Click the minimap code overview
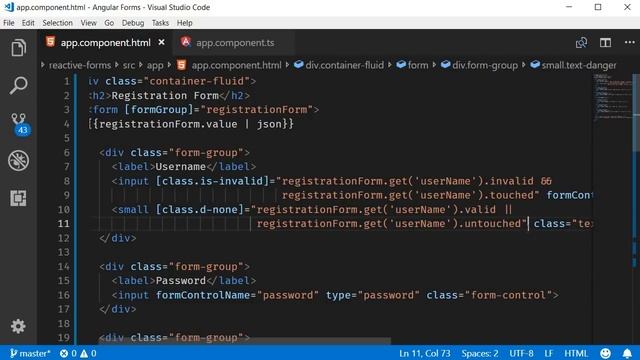 point(612,98)
